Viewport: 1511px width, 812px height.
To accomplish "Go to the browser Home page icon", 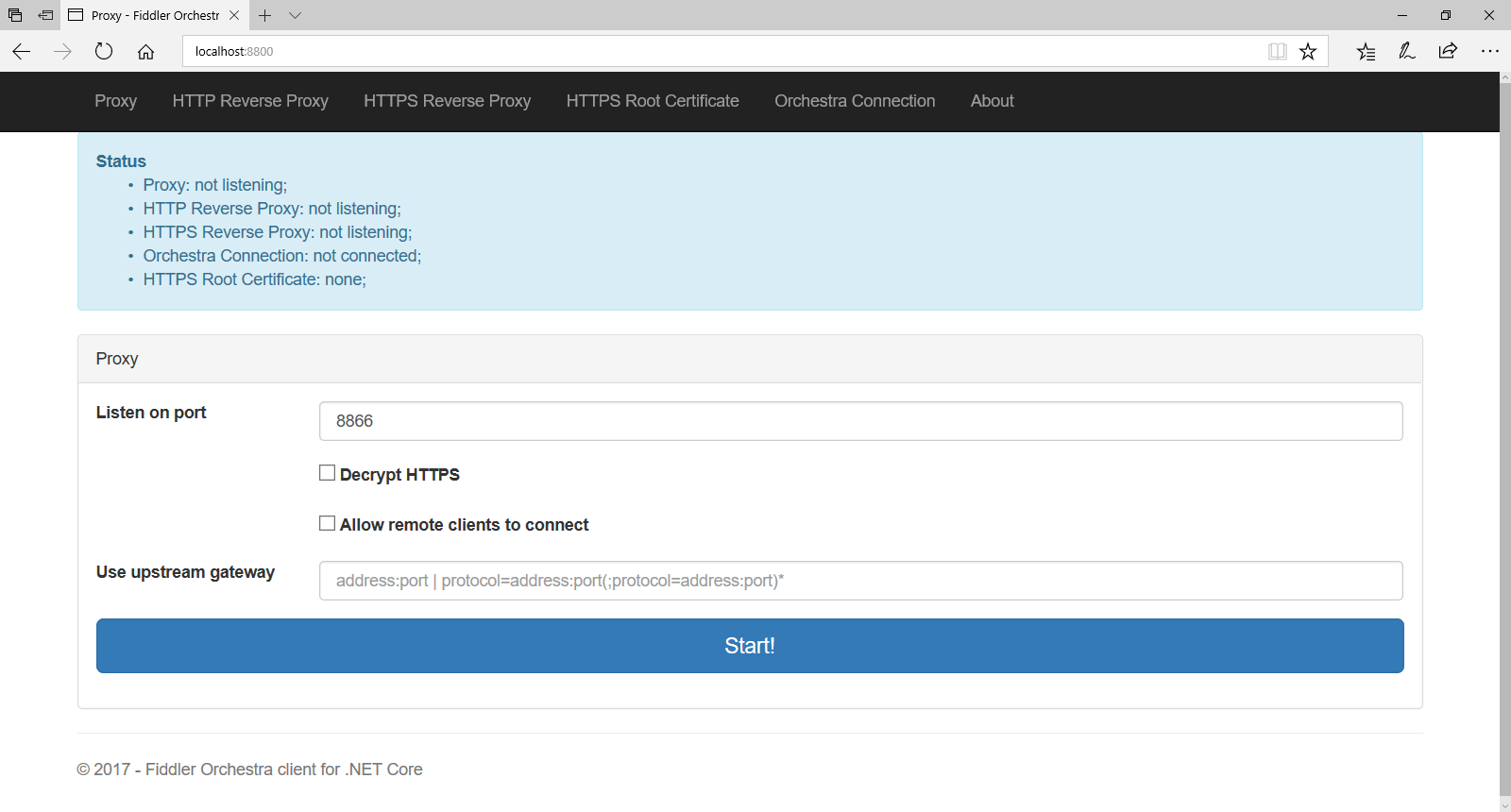I will point(145,52).
